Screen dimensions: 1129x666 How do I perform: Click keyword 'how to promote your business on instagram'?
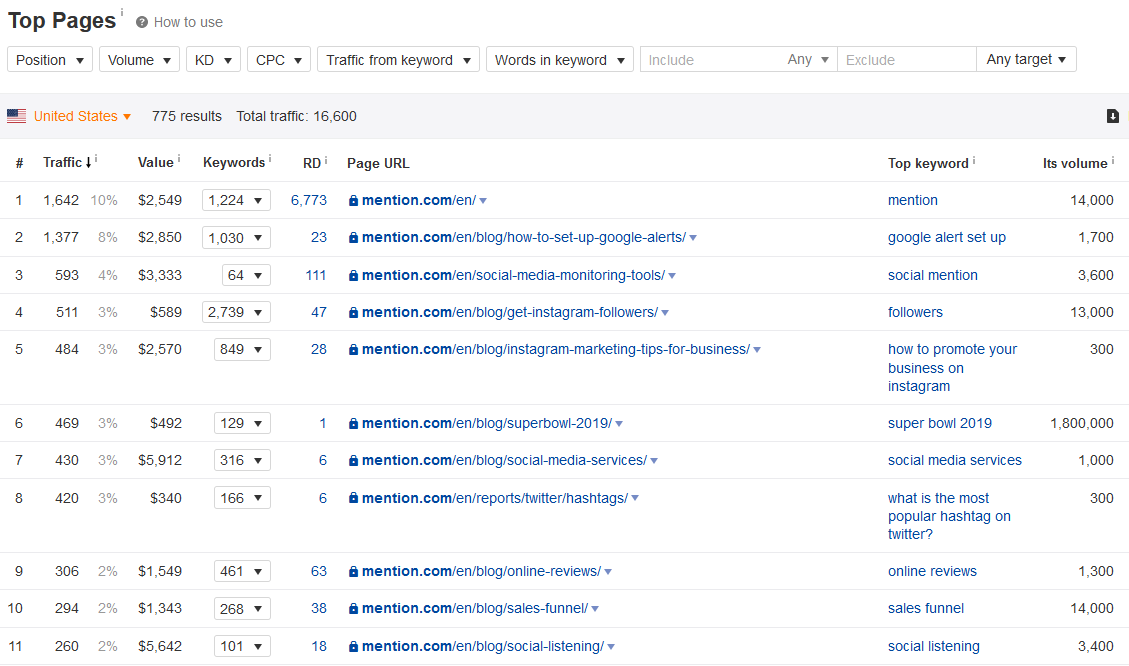tap(952, 368)
